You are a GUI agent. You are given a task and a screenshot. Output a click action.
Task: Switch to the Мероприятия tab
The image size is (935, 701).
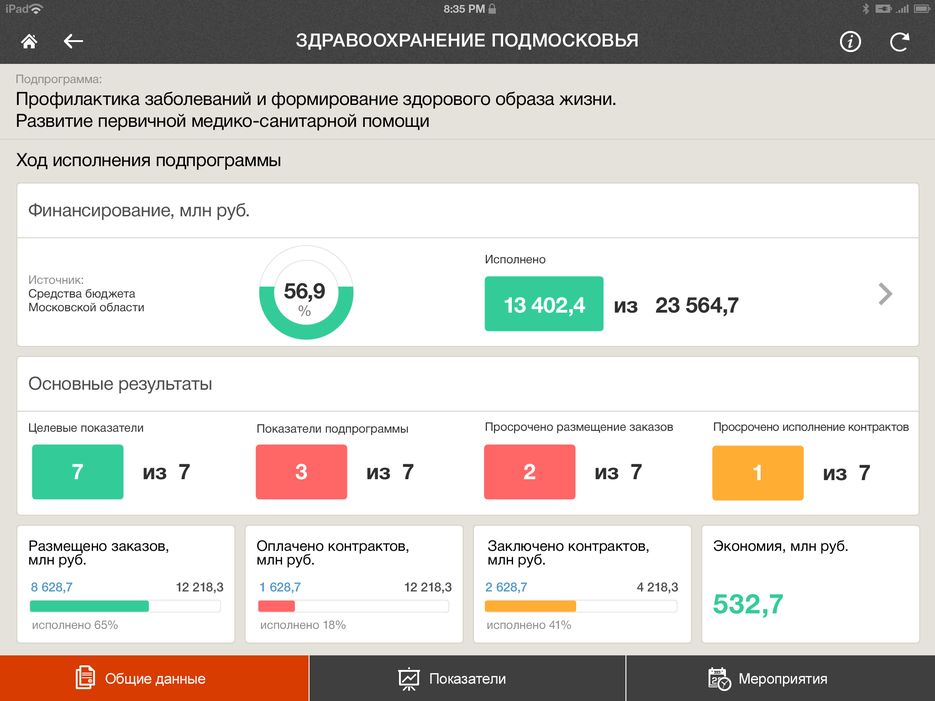pyautogui.click(x=780, y=678)
